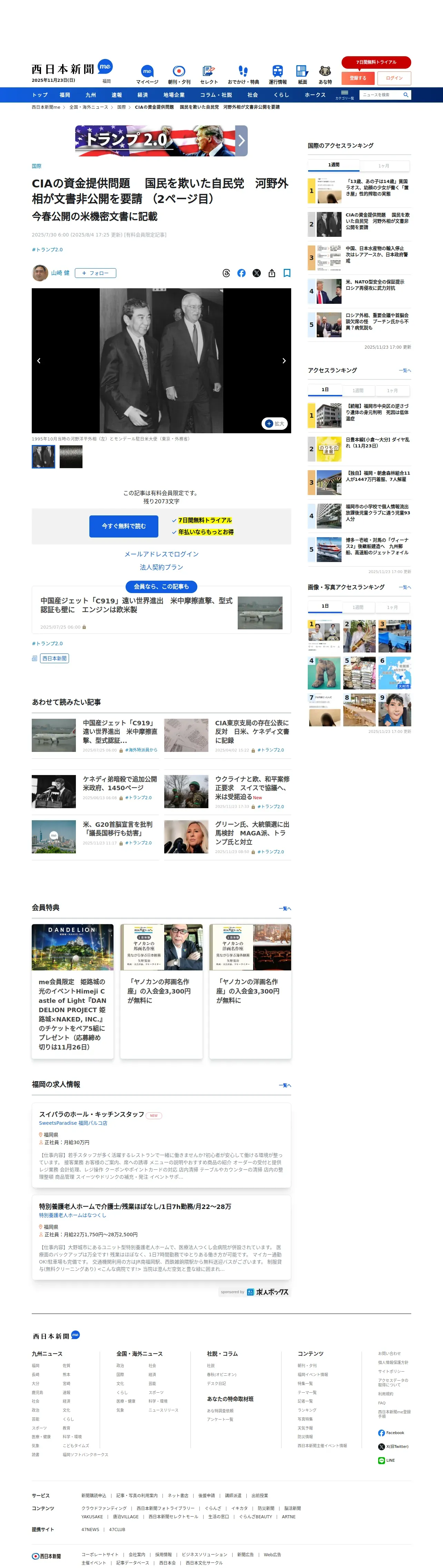Share article on Facebook

[x=242, y=273]
